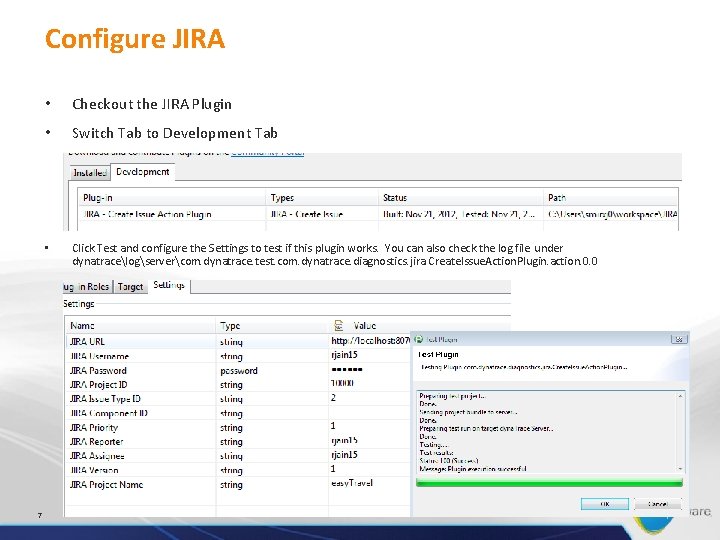Viewport: 720px width, 540px height.
Task: Open the Settings tab
Action: coord(169,285)
